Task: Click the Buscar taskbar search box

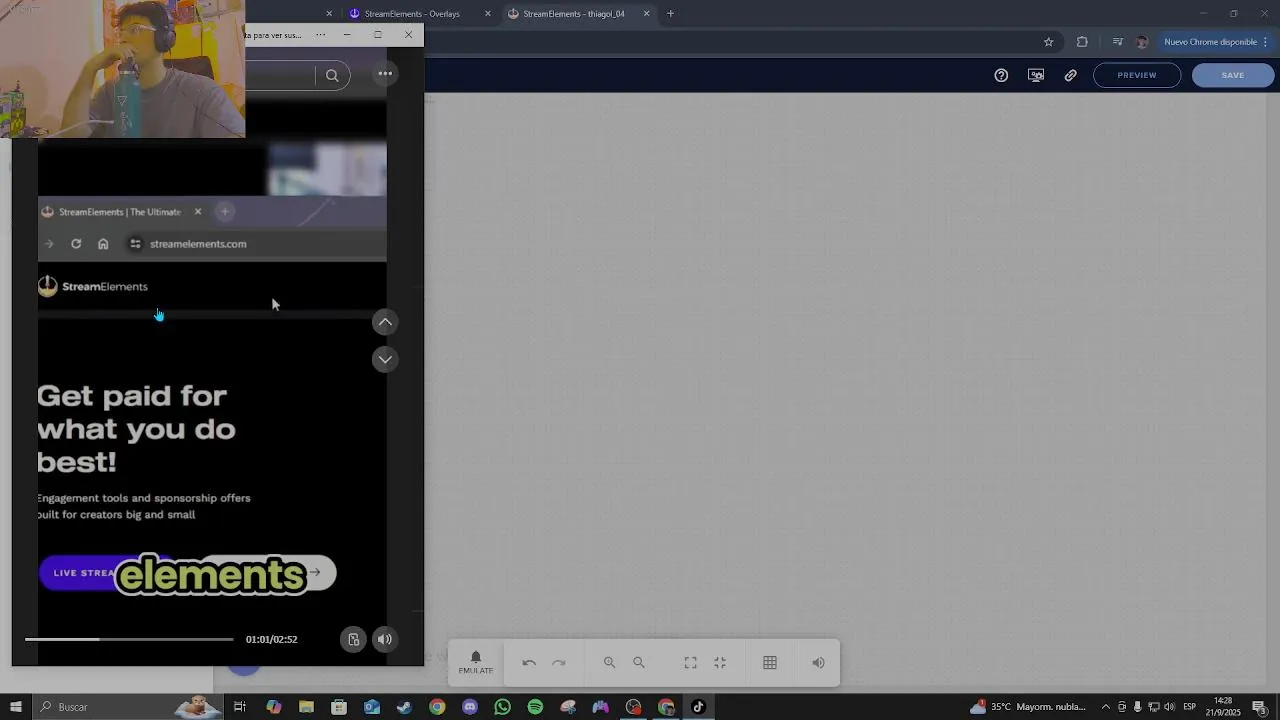Action: coord(130,707)
